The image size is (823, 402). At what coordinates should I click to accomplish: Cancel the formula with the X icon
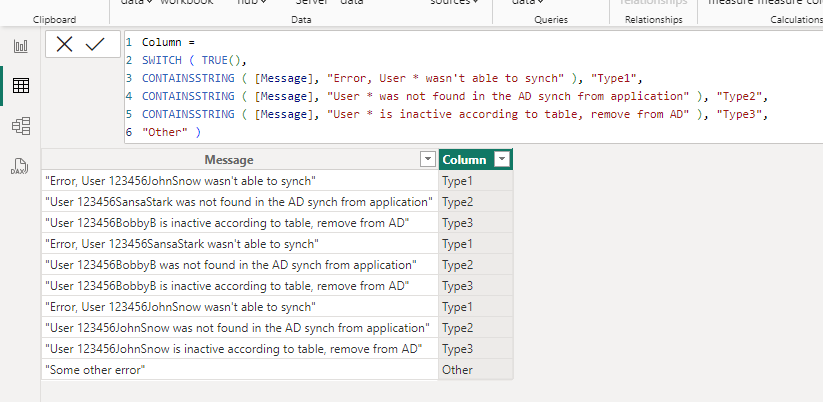pos(65,44)
